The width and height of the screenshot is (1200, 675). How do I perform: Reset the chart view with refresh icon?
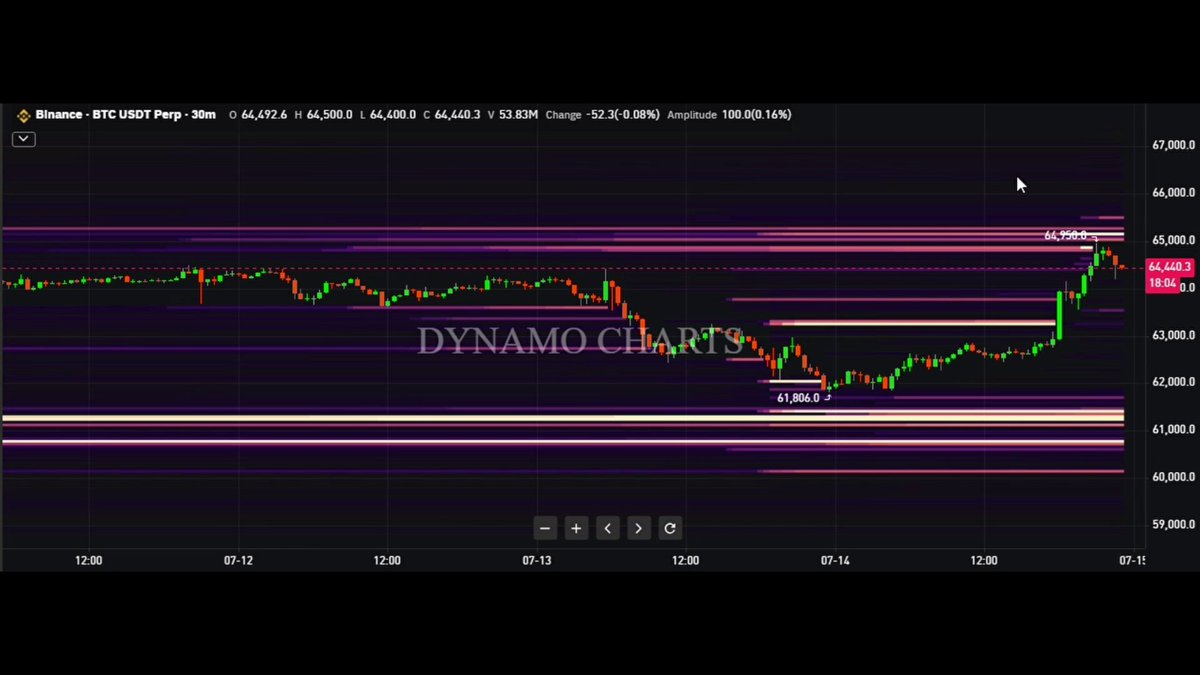tap(670, 528)
